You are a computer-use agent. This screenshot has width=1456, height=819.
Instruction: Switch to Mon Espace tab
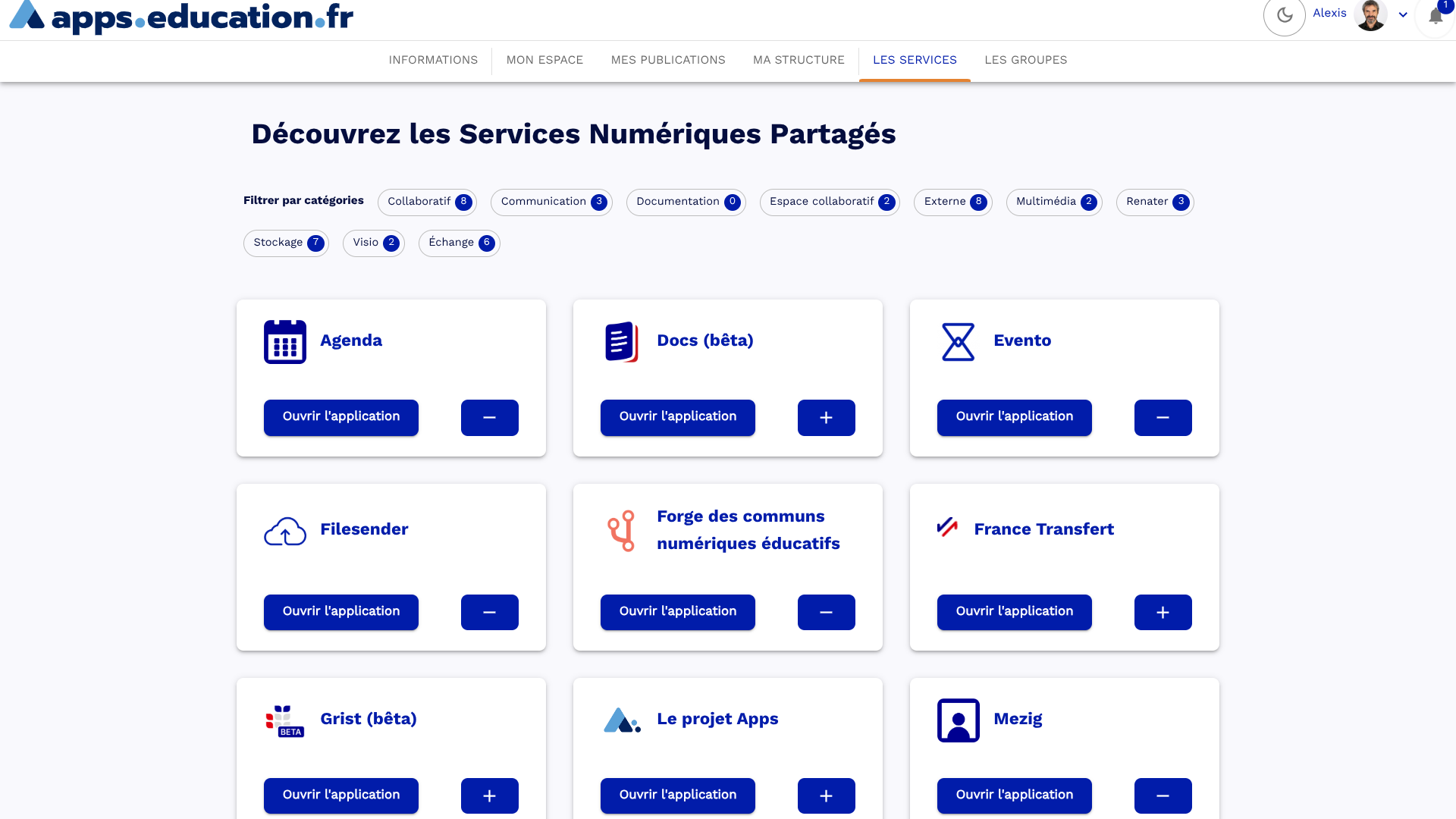544,60
